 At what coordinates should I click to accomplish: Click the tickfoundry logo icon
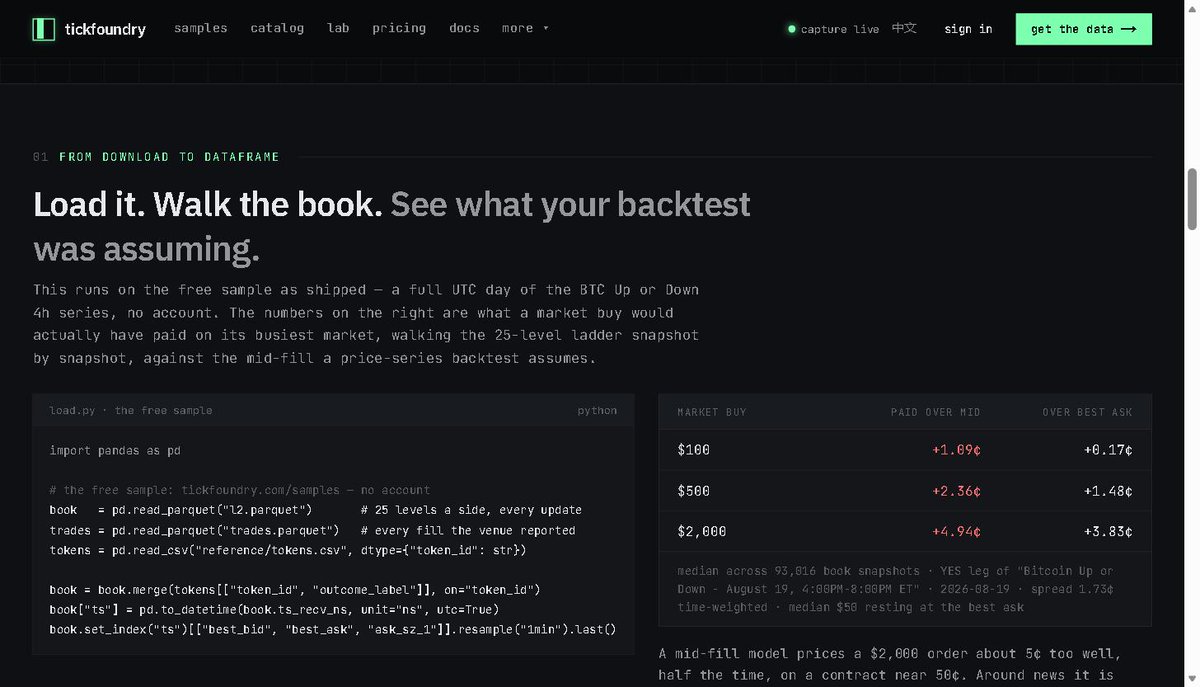[x=44, y=29]
